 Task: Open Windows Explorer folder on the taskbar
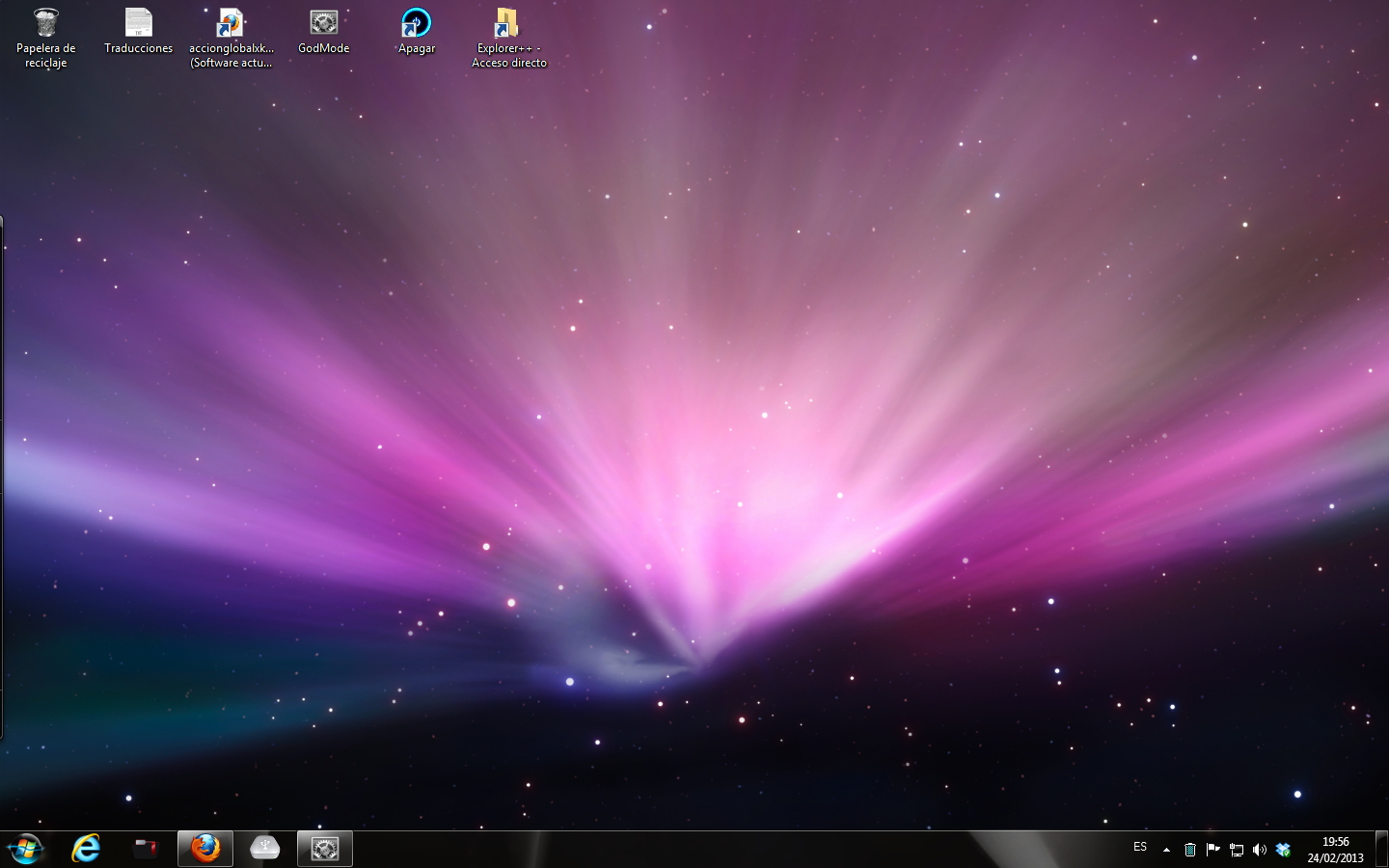[146, 849]
